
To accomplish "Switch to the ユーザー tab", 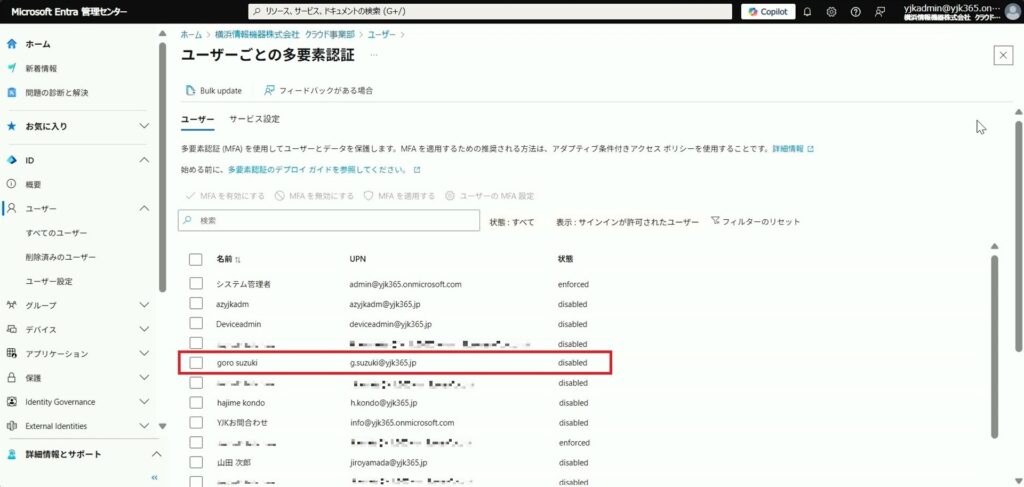I will 197,119.
